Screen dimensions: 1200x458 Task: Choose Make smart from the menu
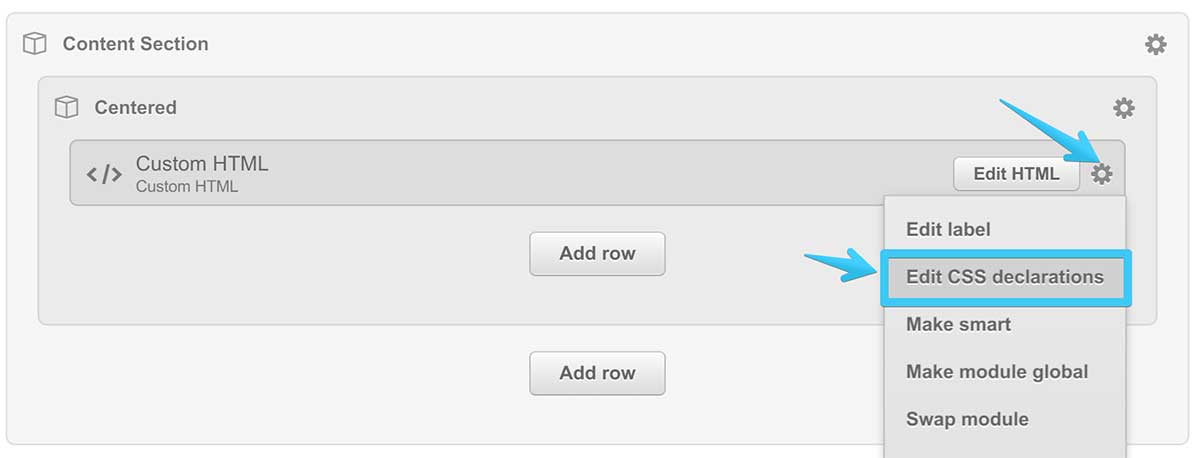coord(958,325)
